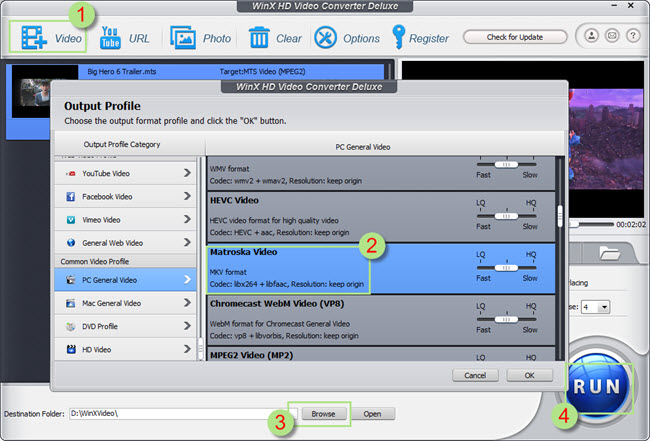
Task: Expand Facebook Video category arrow
Action: (x=187, y=196)
